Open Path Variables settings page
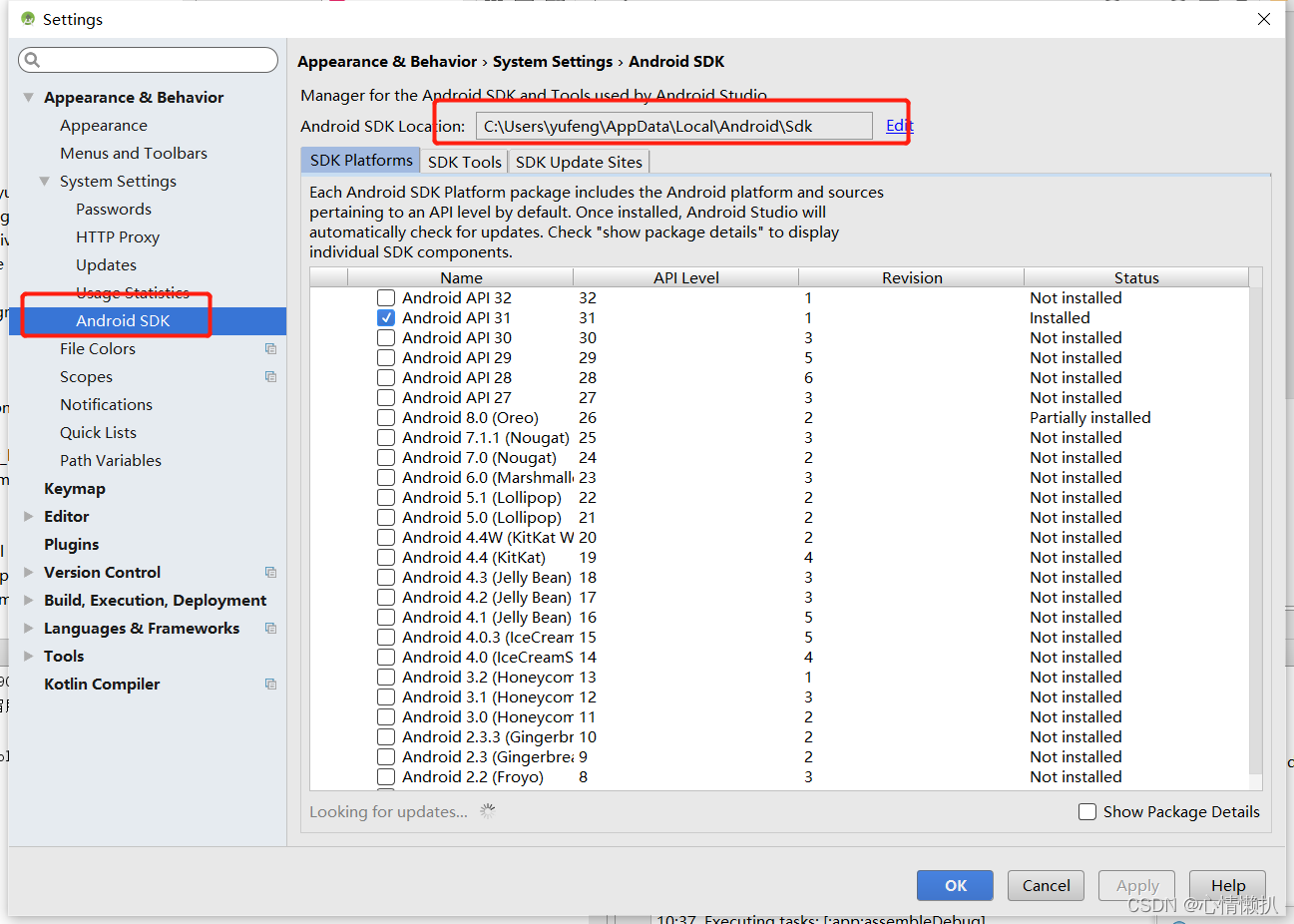This screenshot has height=924, width=1294. (x=111, y=460)
